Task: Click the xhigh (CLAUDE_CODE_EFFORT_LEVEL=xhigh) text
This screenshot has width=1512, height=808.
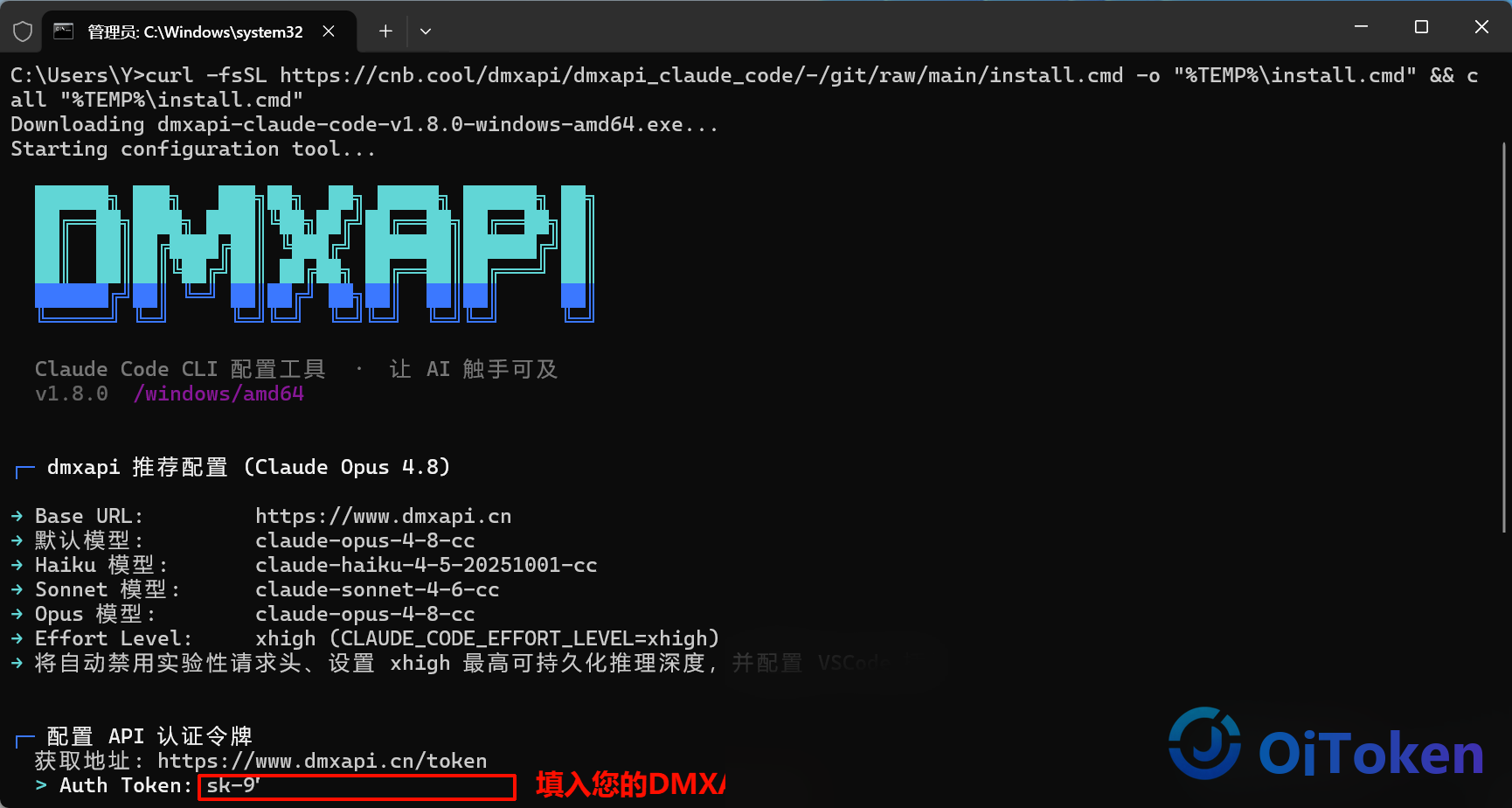Action: pyautogui.click(x=487, y=638)
